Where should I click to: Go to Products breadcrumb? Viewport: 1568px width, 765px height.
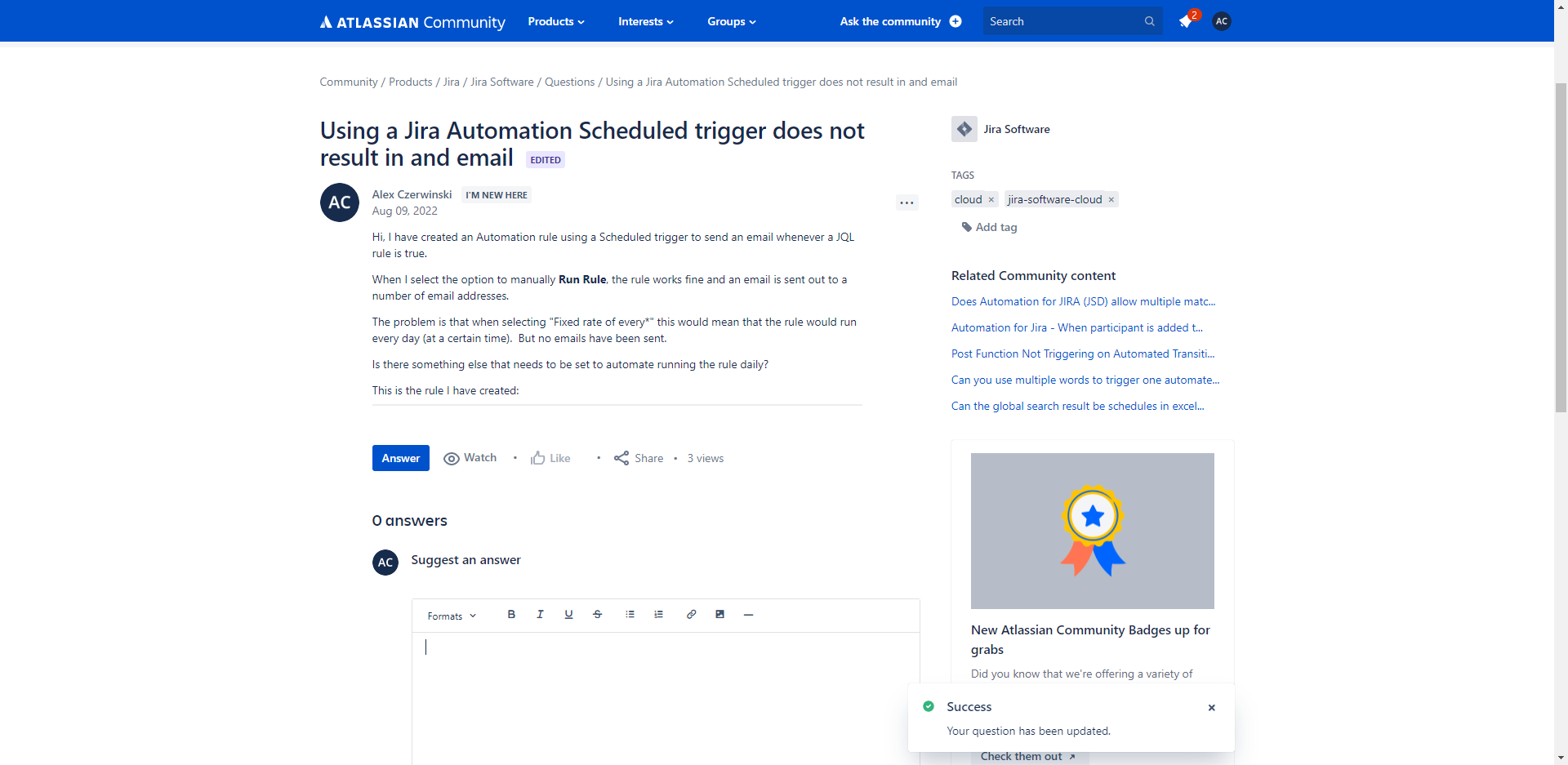tap(411, 82)
